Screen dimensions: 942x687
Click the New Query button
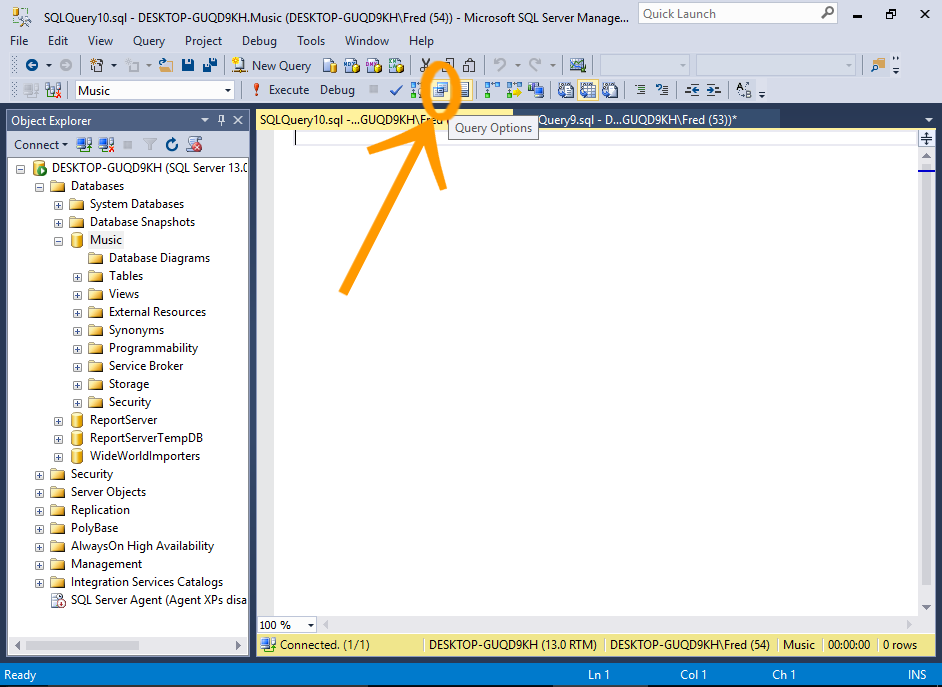(x=272, y=65)
